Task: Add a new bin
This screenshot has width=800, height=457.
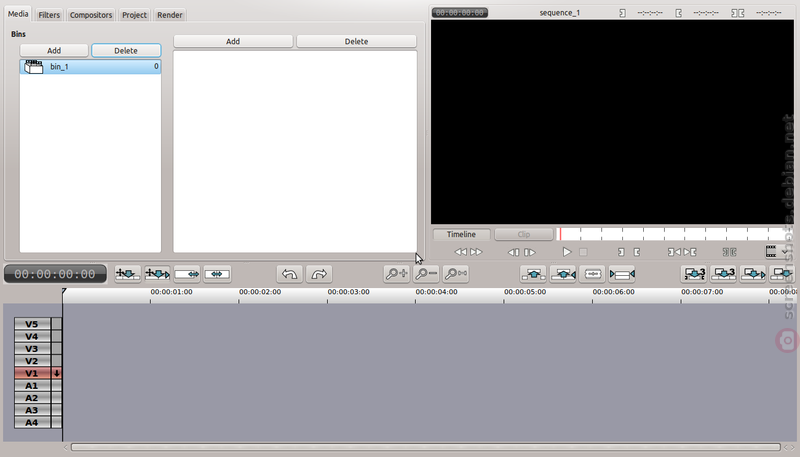Action: pos(54,50)
